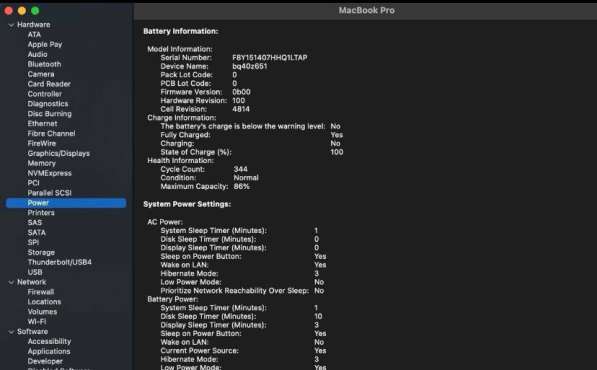Select Volumes under Network
This screenshot has height=370, width=597.
click(x=42, y=312)
